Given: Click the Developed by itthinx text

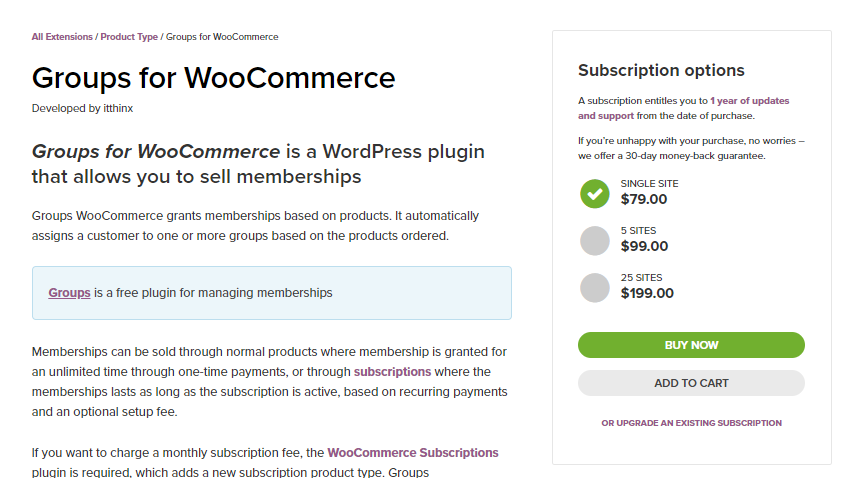Looking at the screenshot, I should tap(78, 107).
